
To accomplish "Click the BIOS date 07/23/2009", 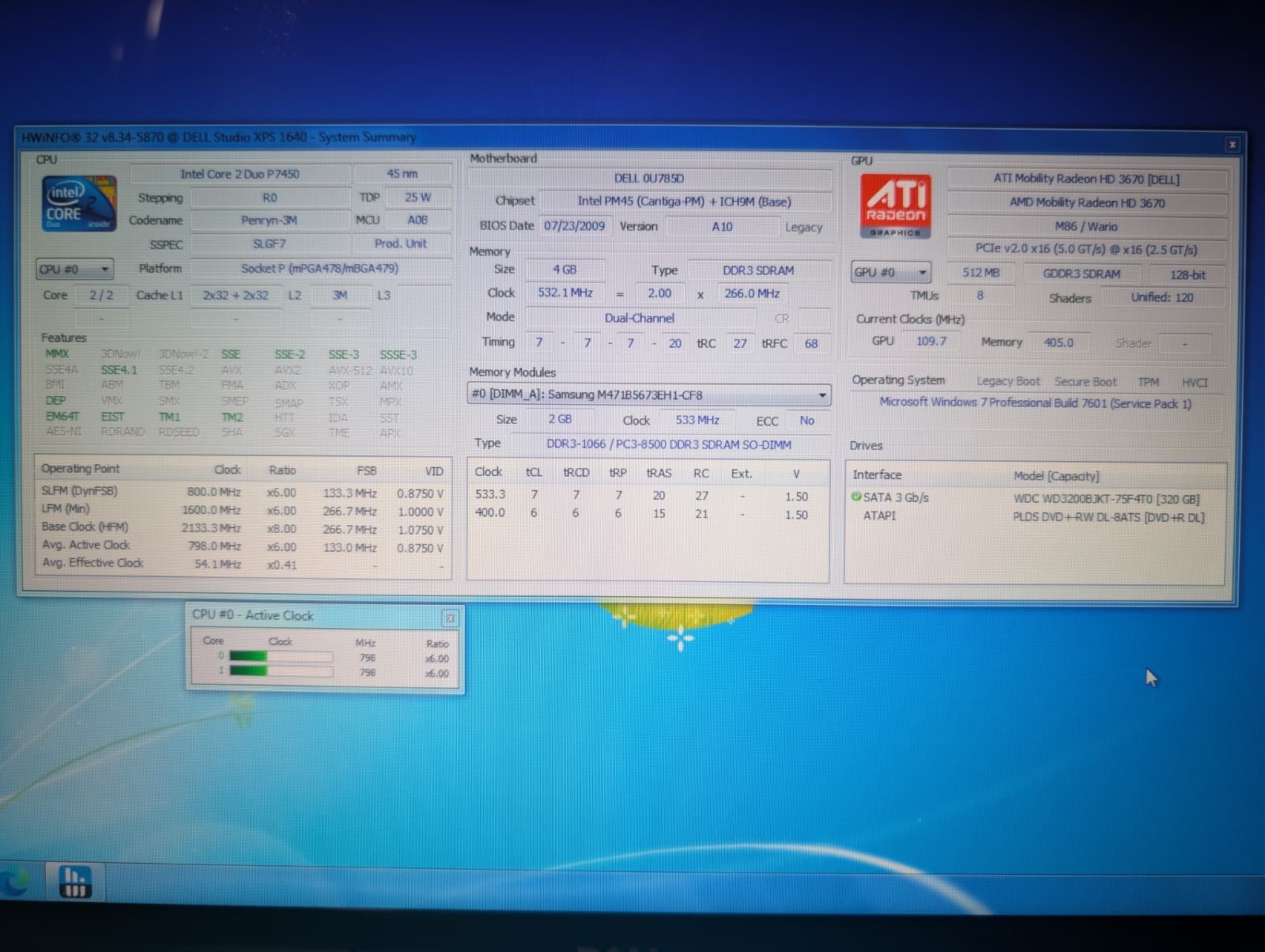I will [x=574, y=225].
